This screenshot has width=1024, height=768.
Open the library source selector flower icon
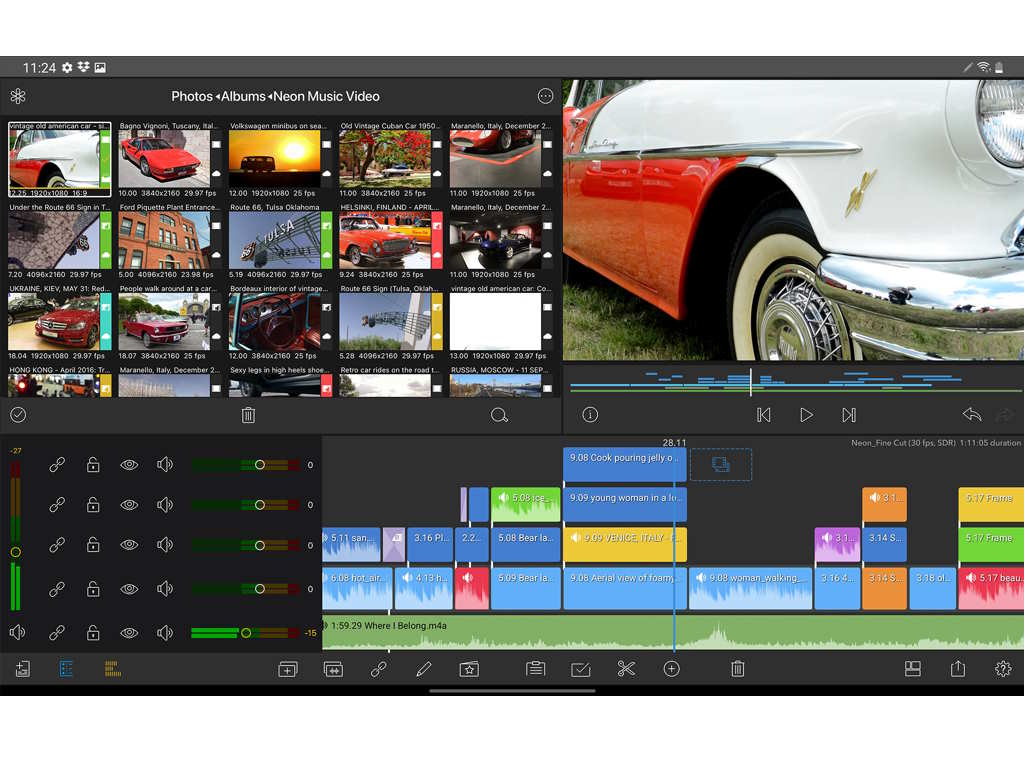tap(18, 97)
